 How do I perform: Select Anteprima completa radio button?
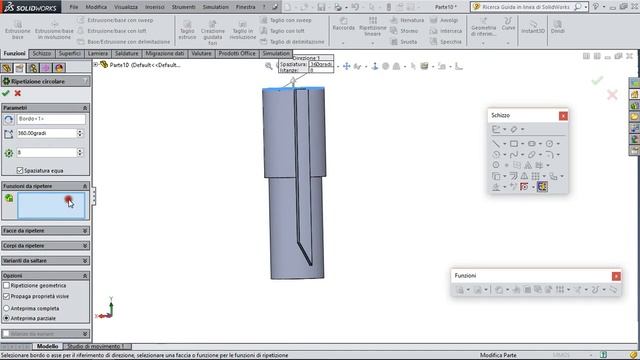click(x=7, y=308)
